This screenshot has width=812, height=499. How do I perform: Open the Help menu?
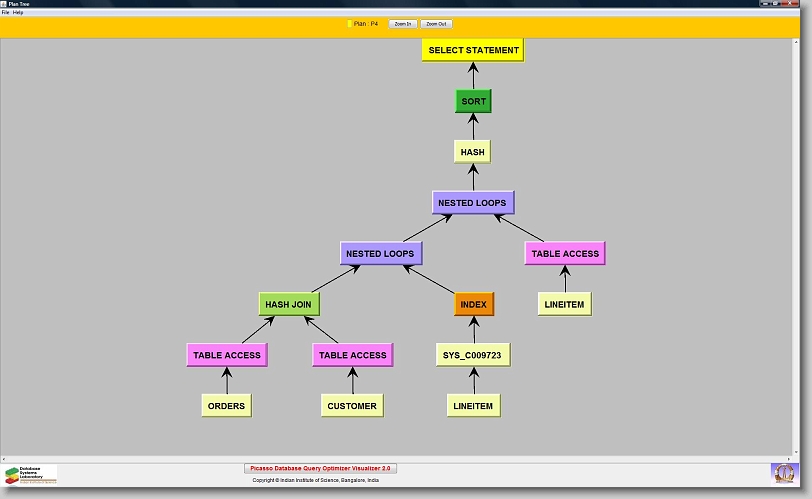(18, 12)
